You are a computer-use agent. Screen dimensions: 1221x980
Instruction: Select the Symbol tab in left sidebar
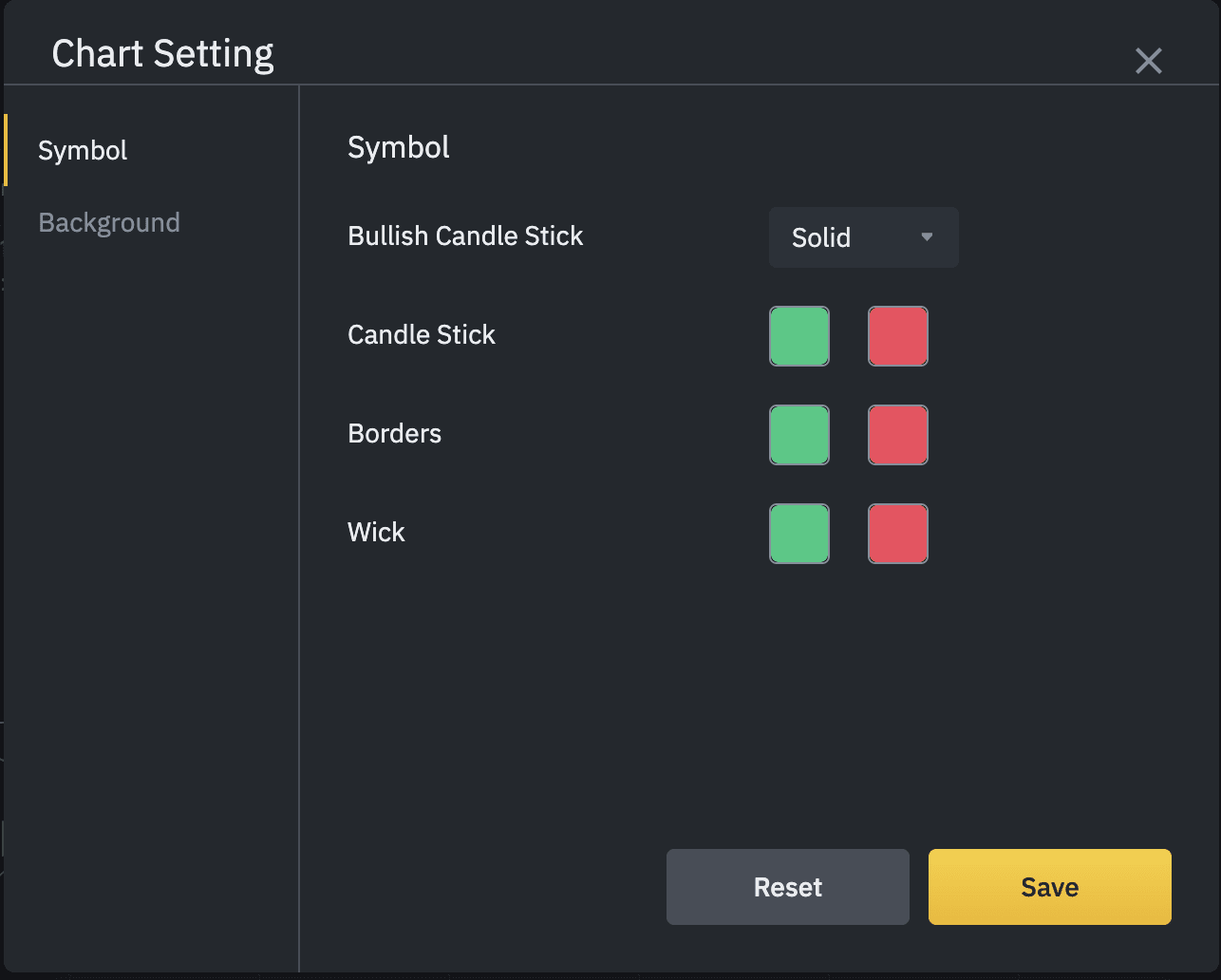83,151
